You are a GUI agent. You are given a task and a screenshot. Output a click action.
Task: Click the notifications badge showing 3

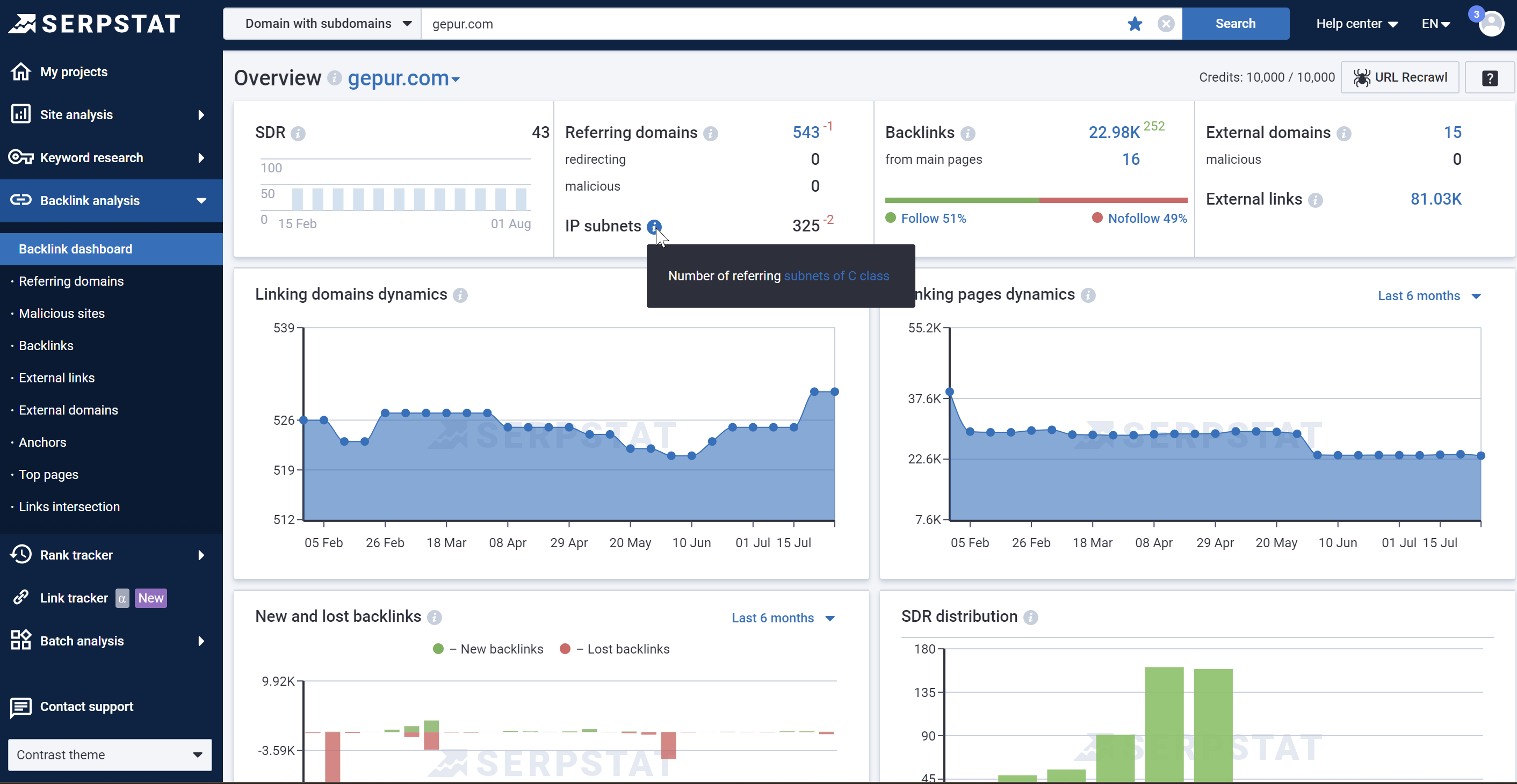pos(1476,14)
